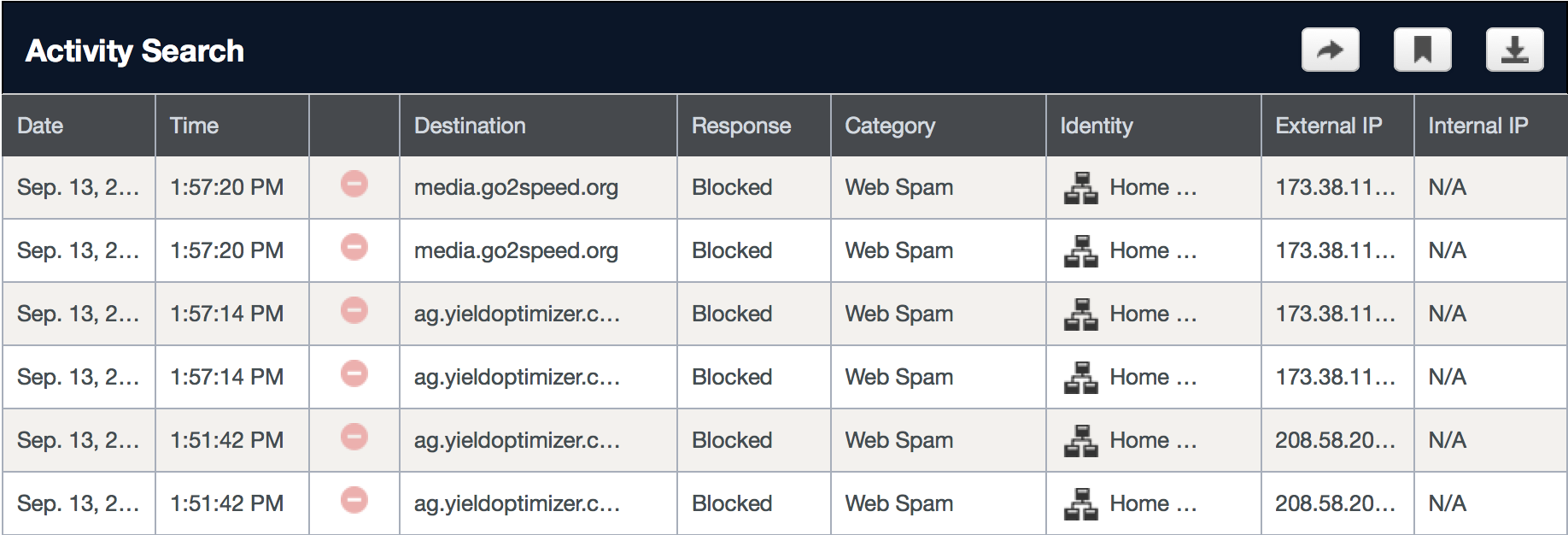Image resolution: width=1568 pixels, height=535 pixels.
Task: Click the External IP column header
Action: (1328, 126)
